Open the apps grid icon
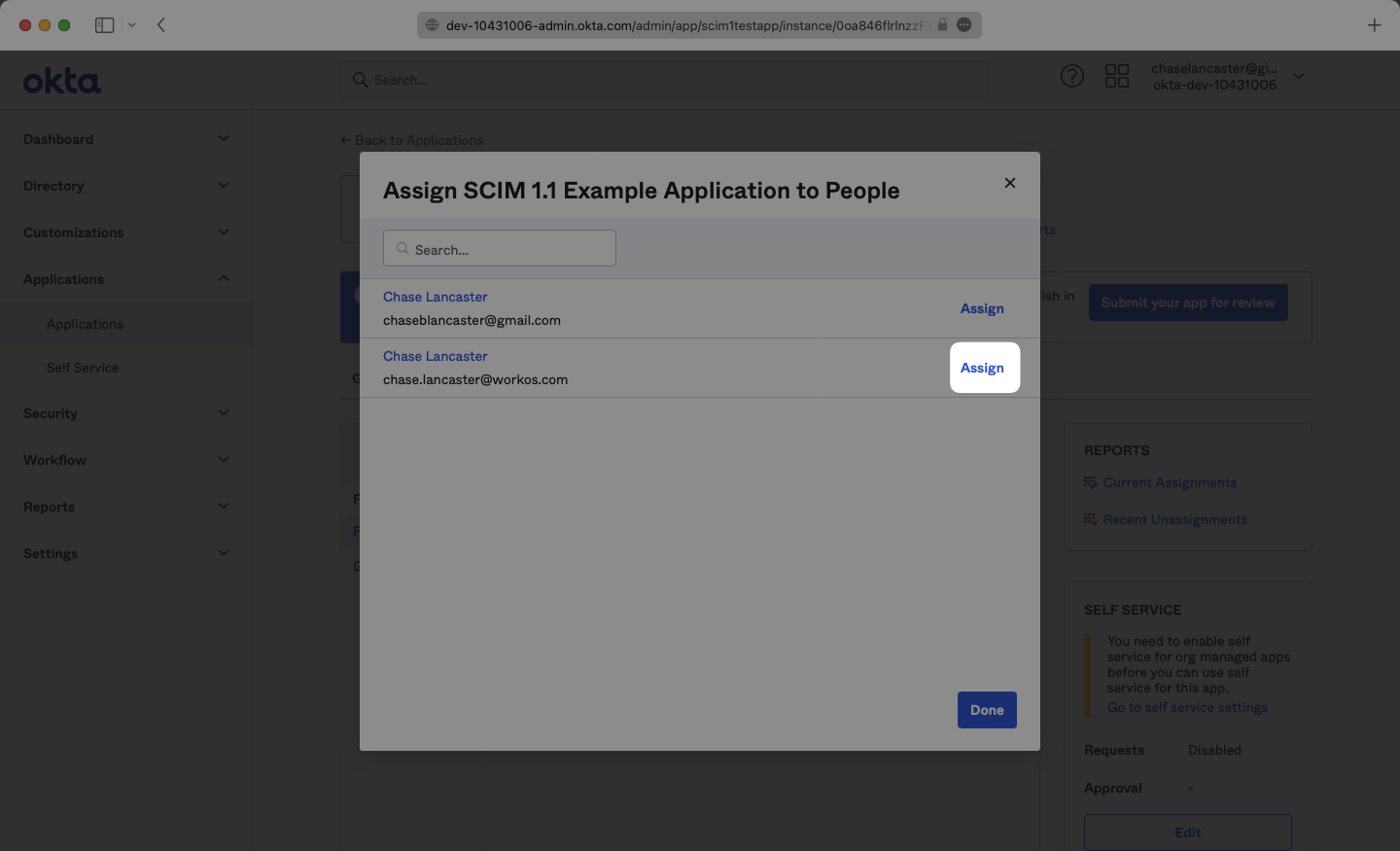The width and height of the screenshot is (1400, 851). click(1117, 77)
